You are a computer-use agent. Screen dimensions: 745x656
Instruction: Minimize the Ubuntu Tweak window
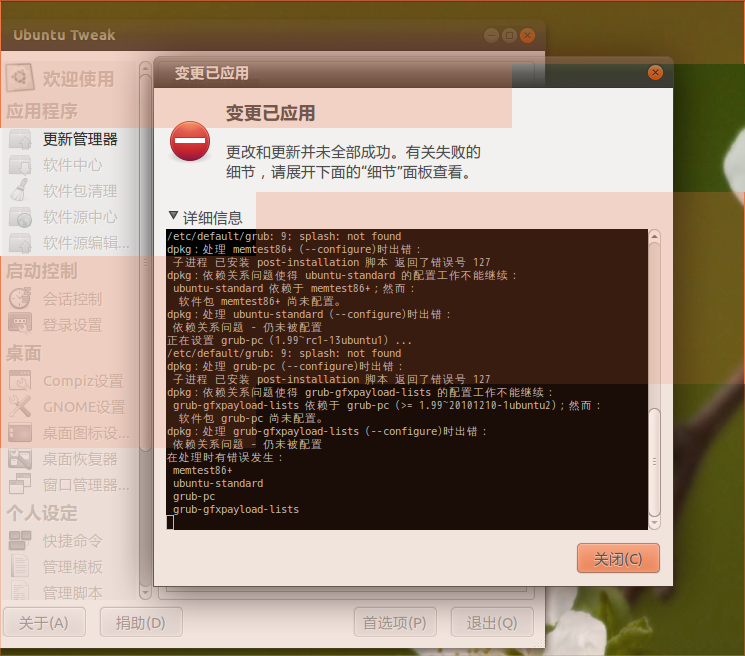coord(491,35)
